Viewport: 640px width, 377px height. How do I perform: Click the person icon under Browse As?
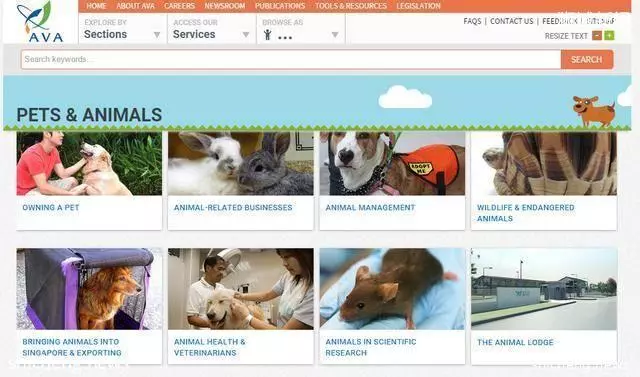coord(267,35)
